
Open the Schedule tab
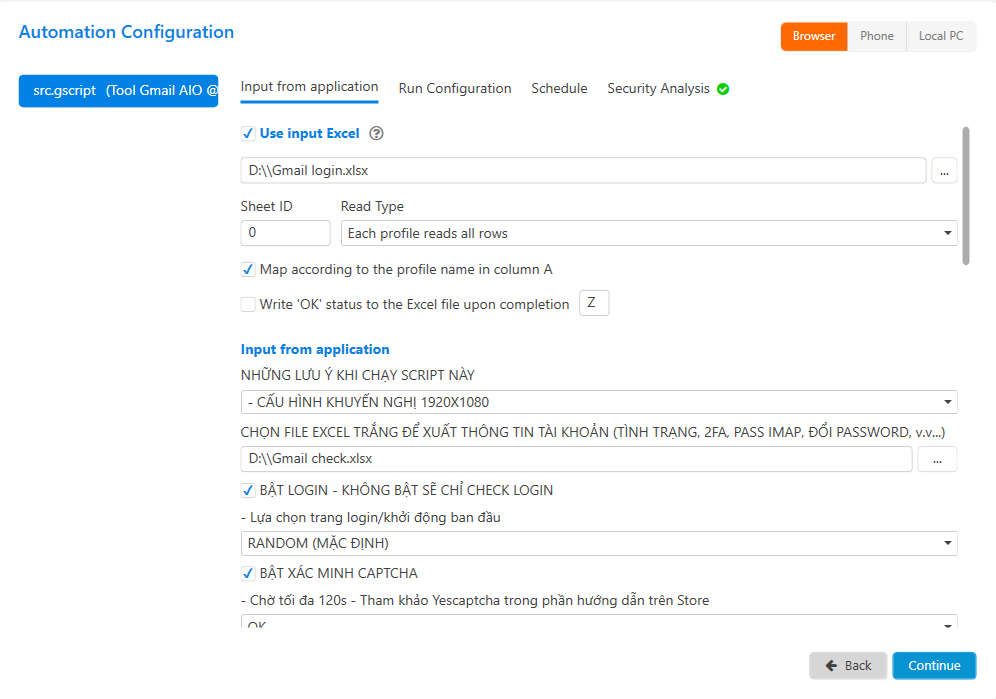(559, 89)
